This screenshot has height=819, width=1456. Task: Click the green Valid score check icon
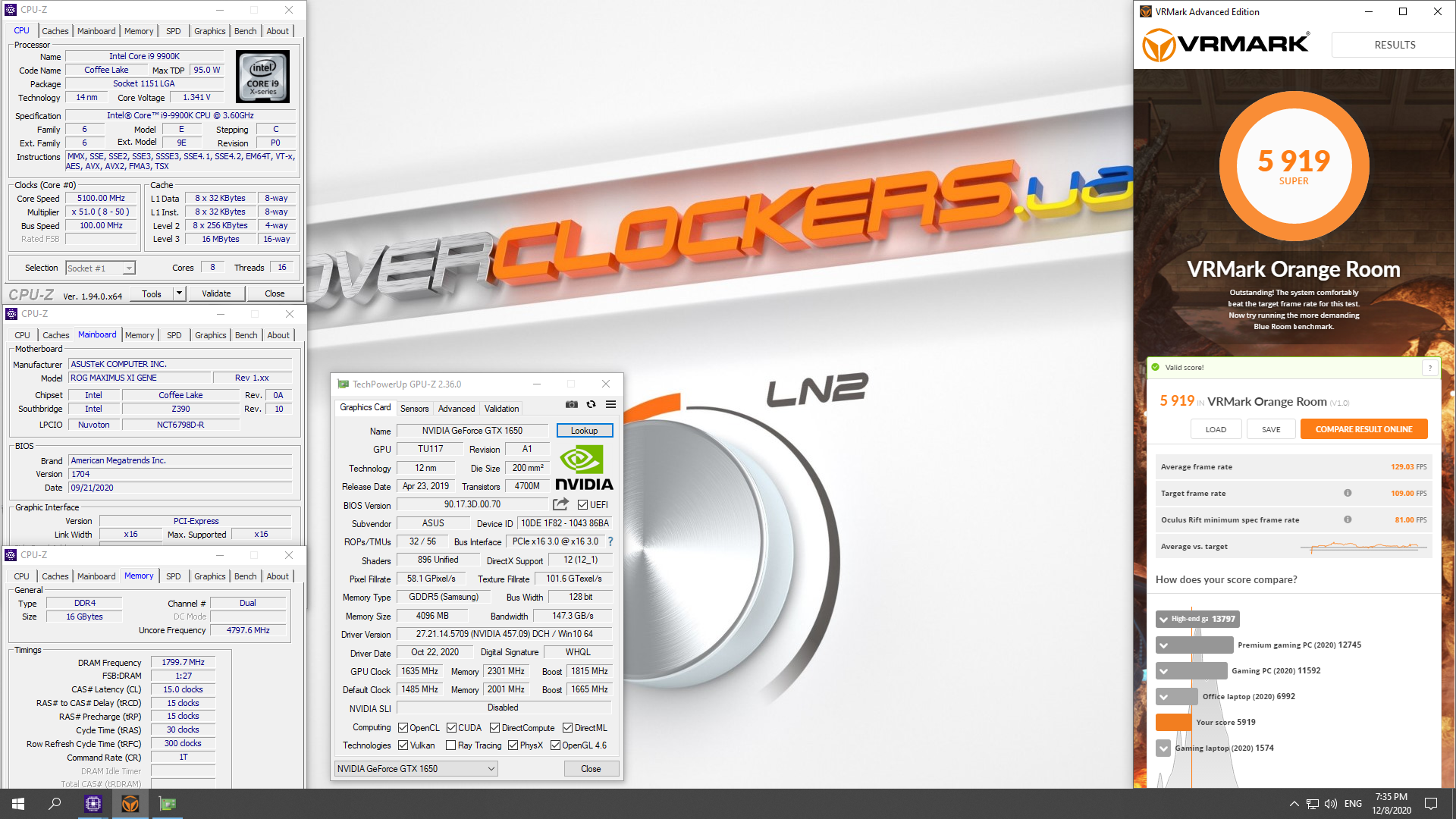pyautogui.click(x=1156, y=367)
